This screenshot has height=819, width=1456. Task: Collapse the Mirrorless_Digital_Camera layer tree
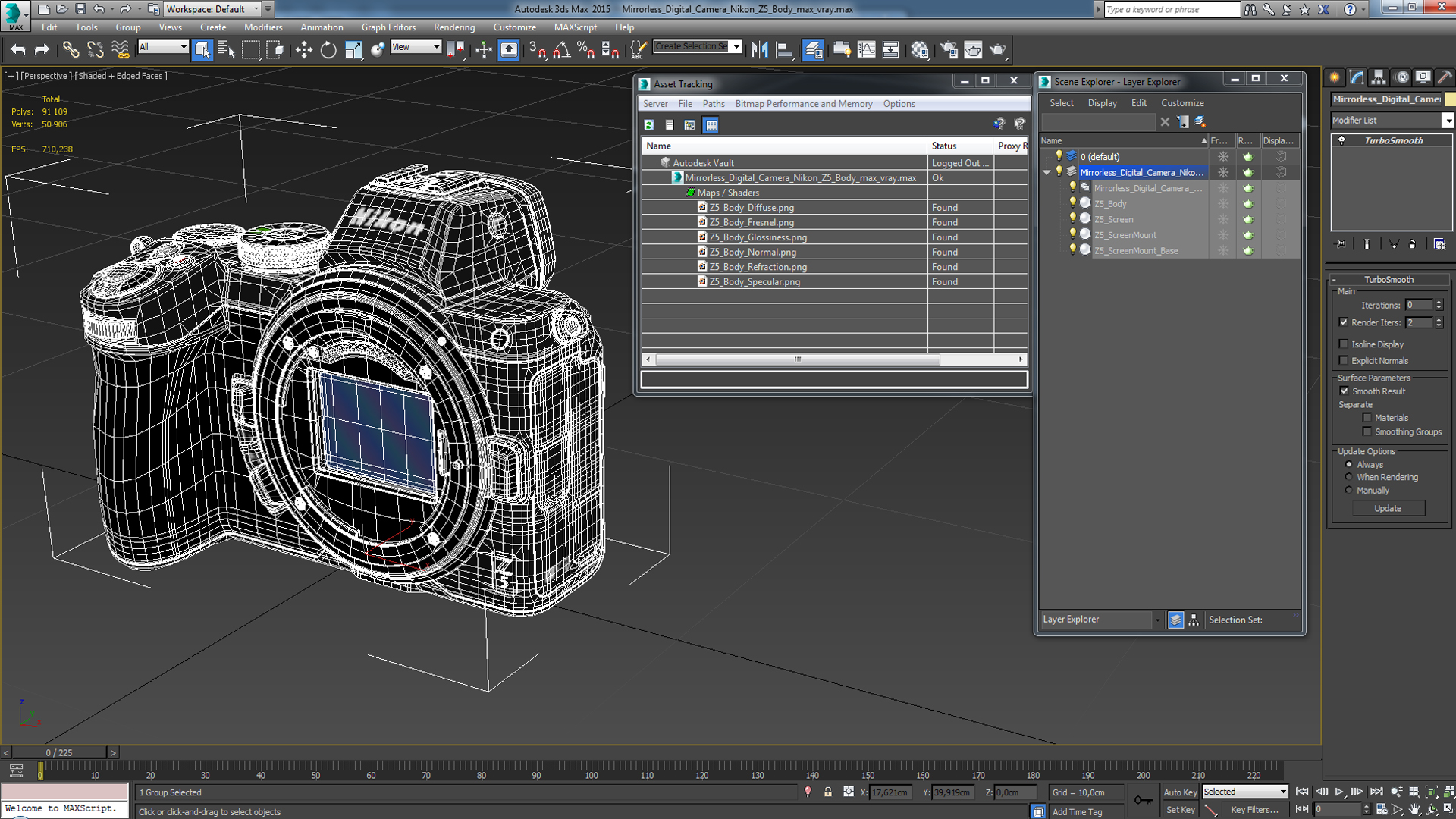pos(1046,173)
